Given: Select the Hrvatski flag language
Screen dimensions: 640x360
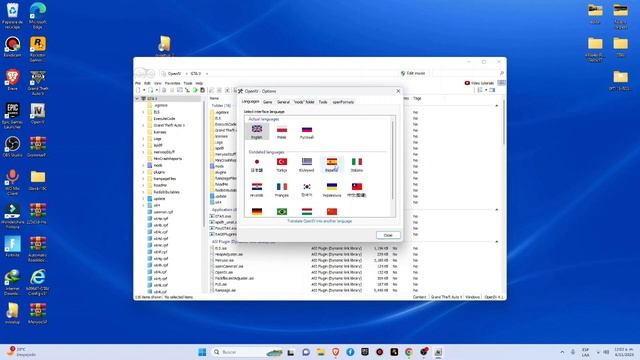Looking at the screenshot, I should (x=257, y=190).
